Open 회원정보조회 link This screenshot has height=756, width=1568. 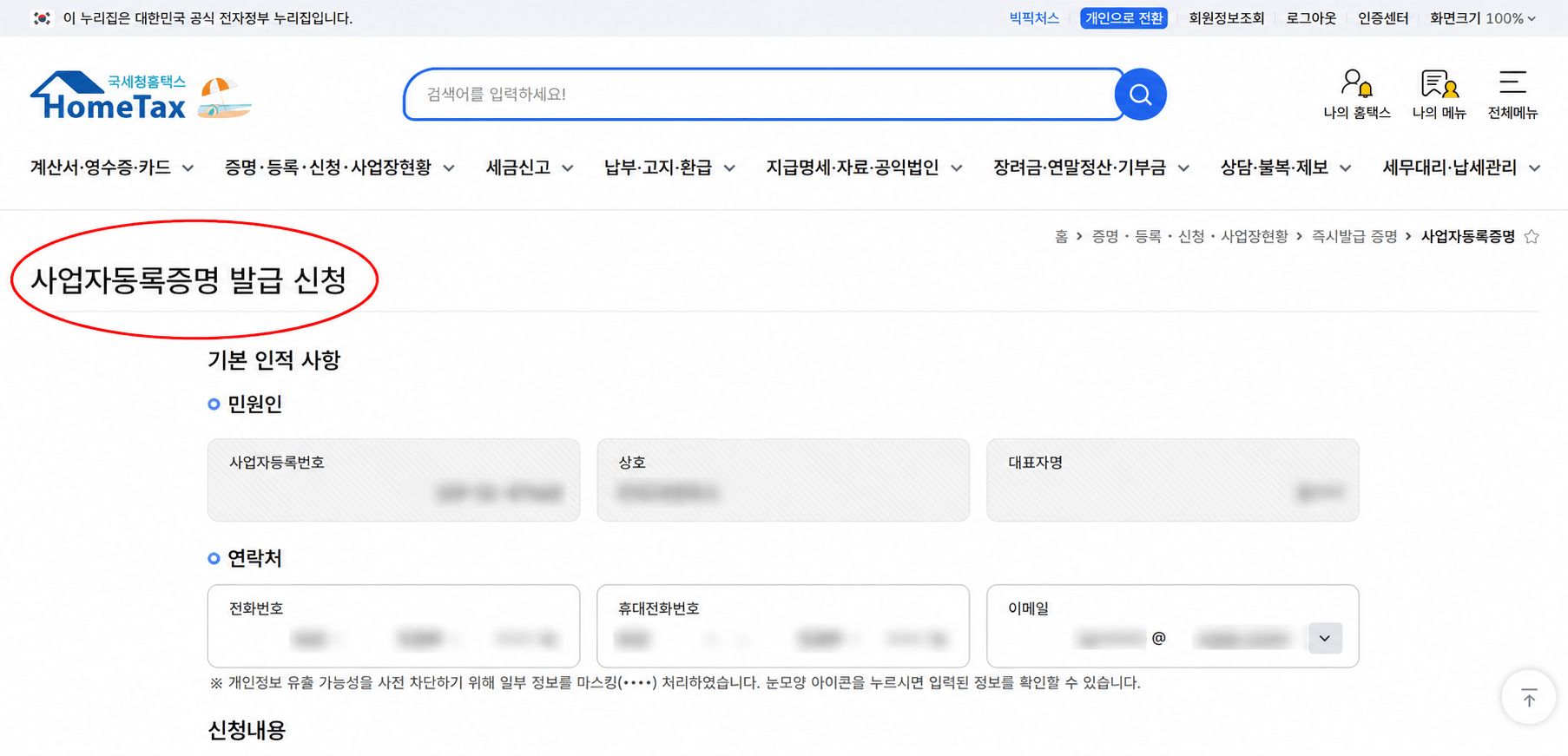tap(1226, 18)
